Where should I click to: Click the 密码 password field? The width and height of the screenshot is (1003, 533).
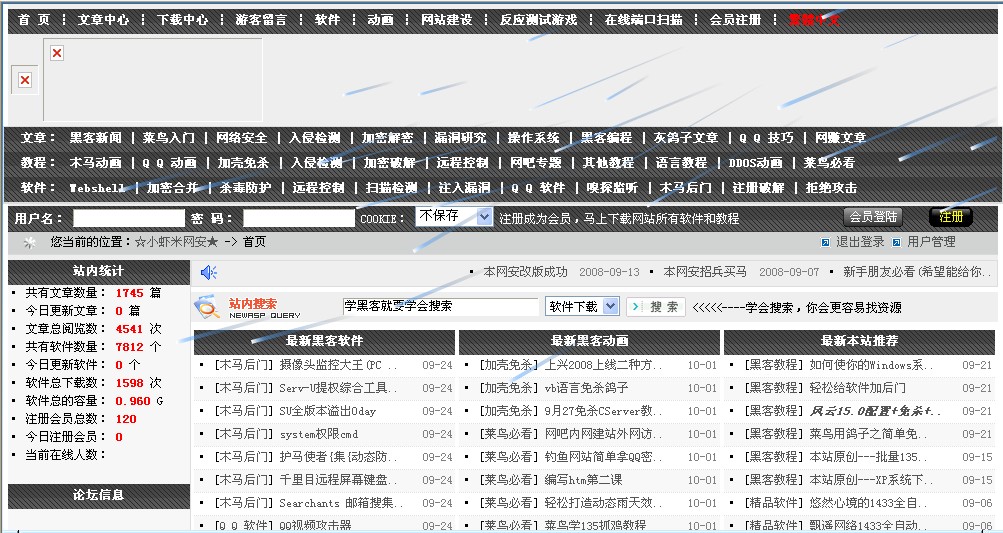coord(298,218)
